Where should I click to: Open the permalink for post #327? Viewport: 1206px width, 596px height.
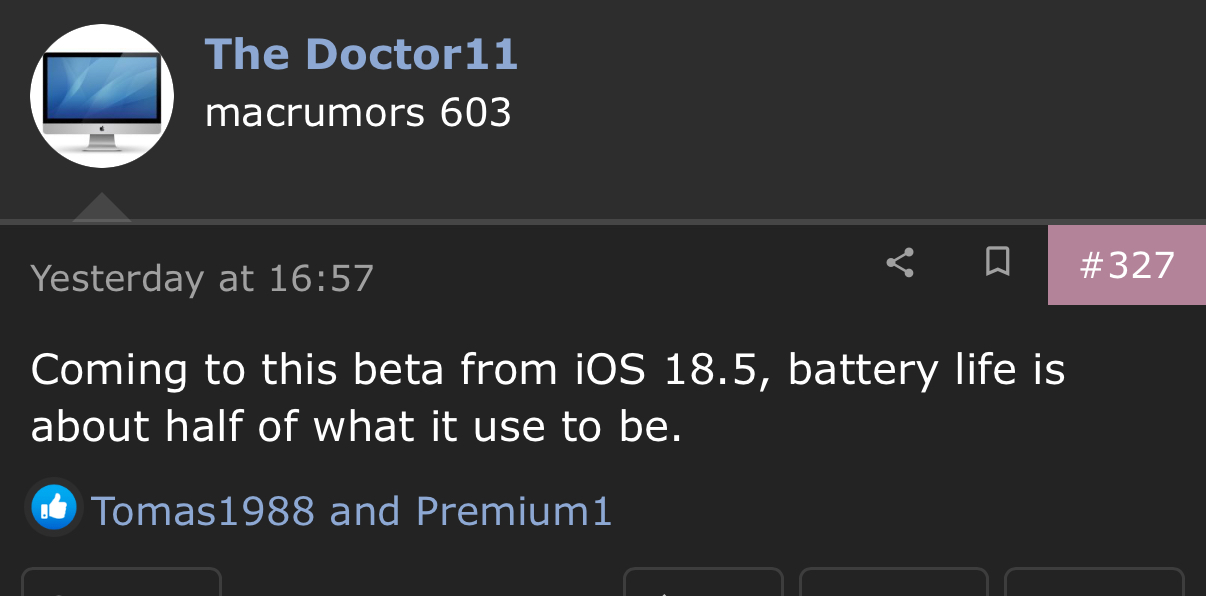click(1126, 265)
